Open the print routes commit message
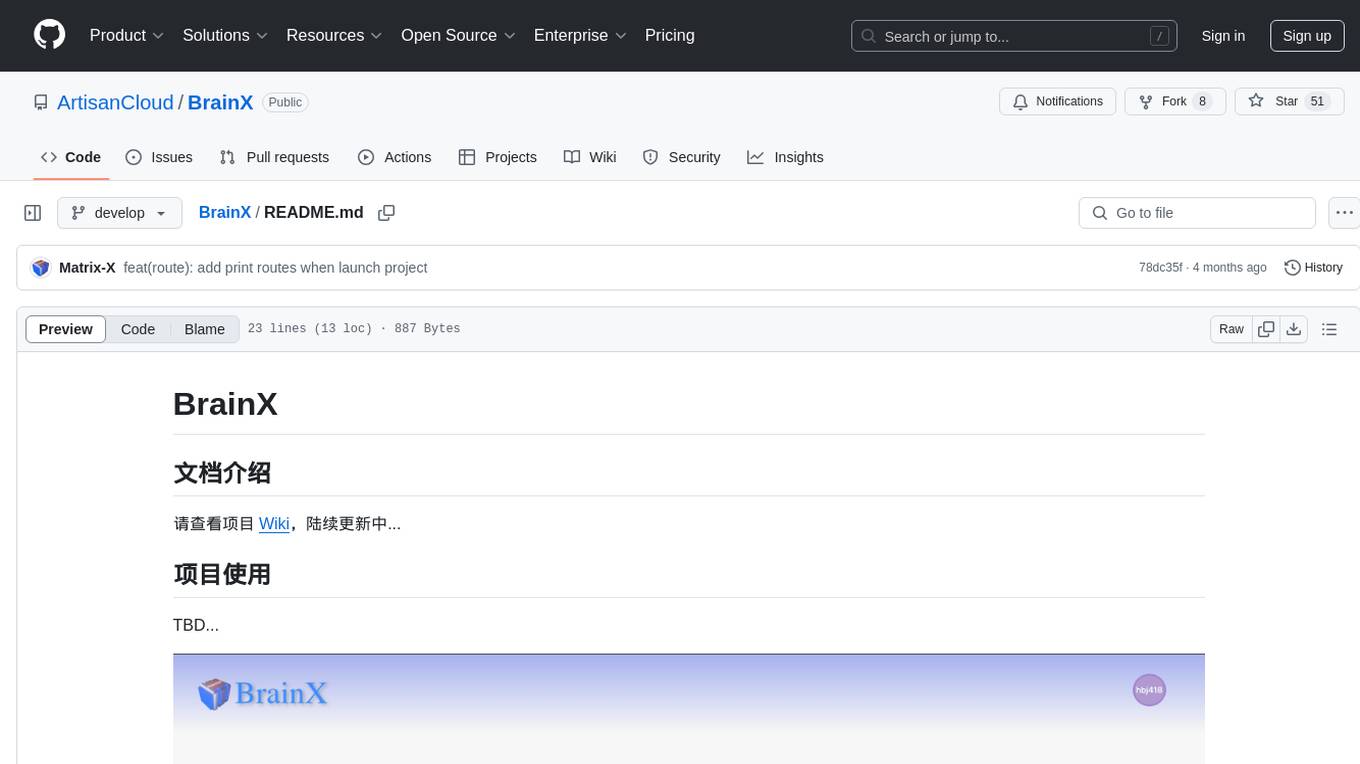Image resolution: width=1360 pixels, height=764 pixels. (x=275, y=268)
